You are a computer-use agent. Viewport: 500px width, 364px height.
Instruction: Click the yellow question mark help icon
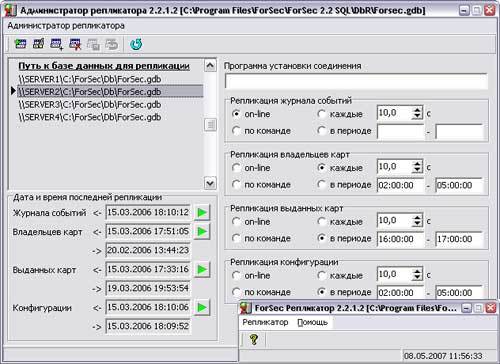(254, 339)
